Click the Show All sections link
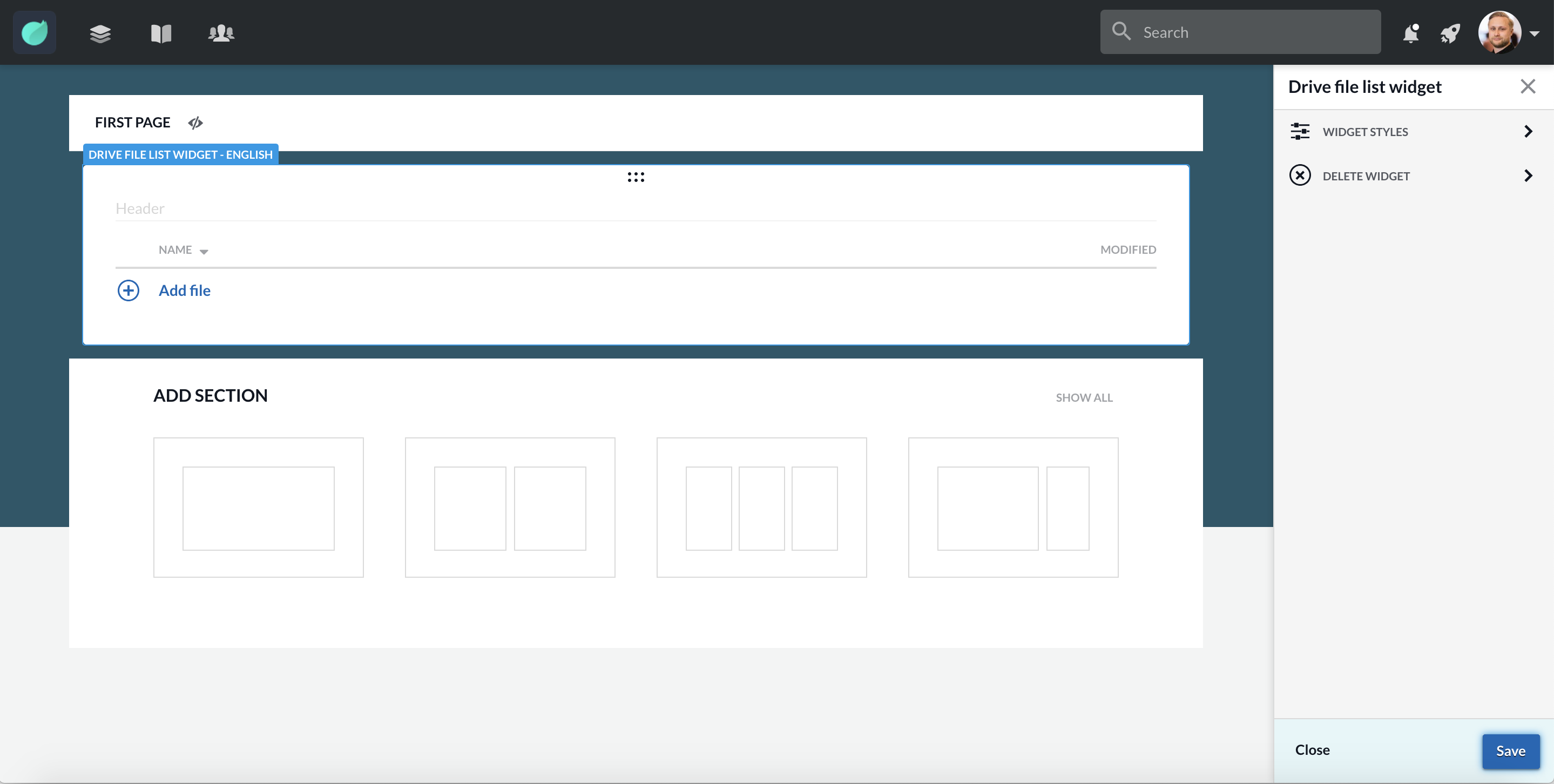This screenshot has height=784, width=1554. [1084, 397]
